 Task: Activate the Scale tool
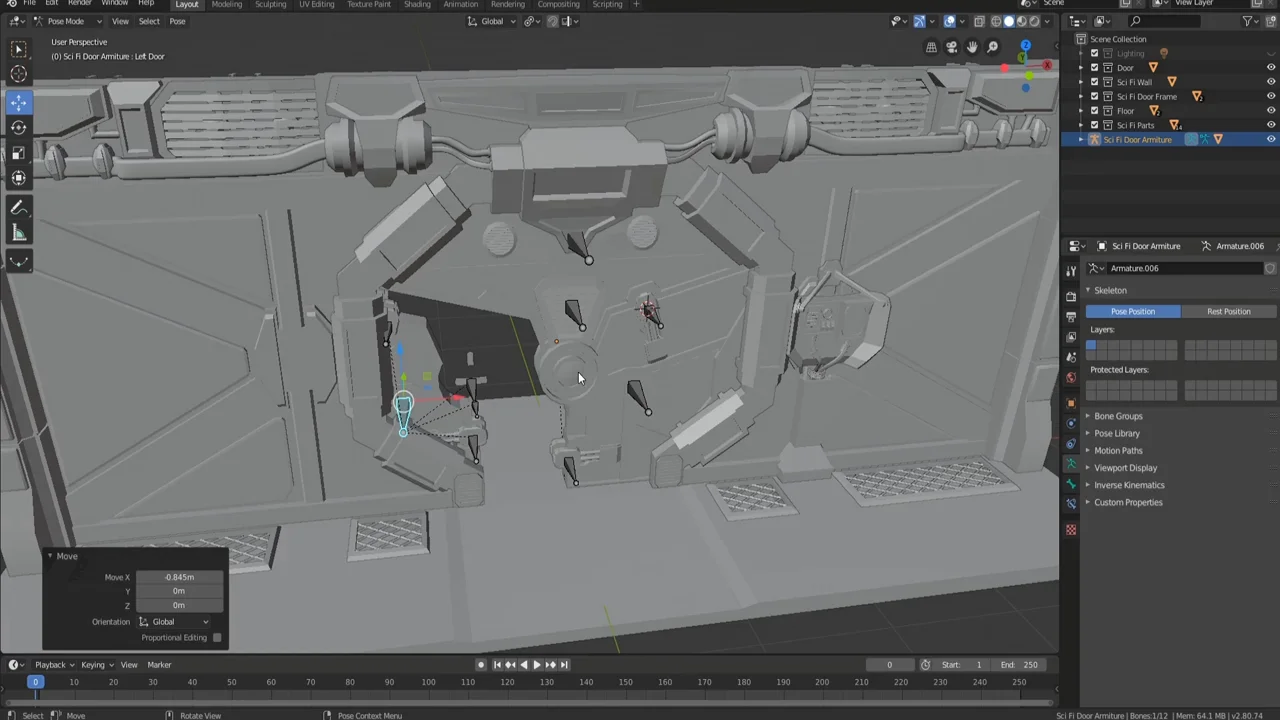point(18,152)
